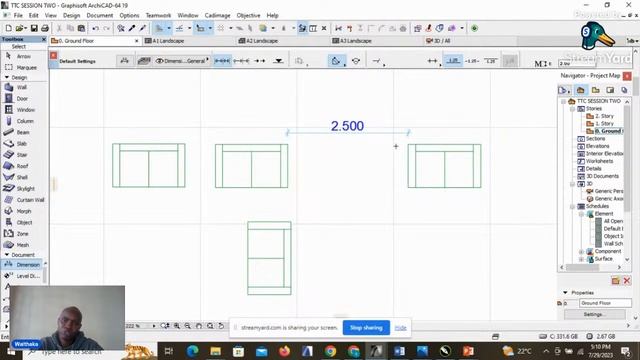Switch to the 3D / All tab
640x360 pixels.
[442, 41]
